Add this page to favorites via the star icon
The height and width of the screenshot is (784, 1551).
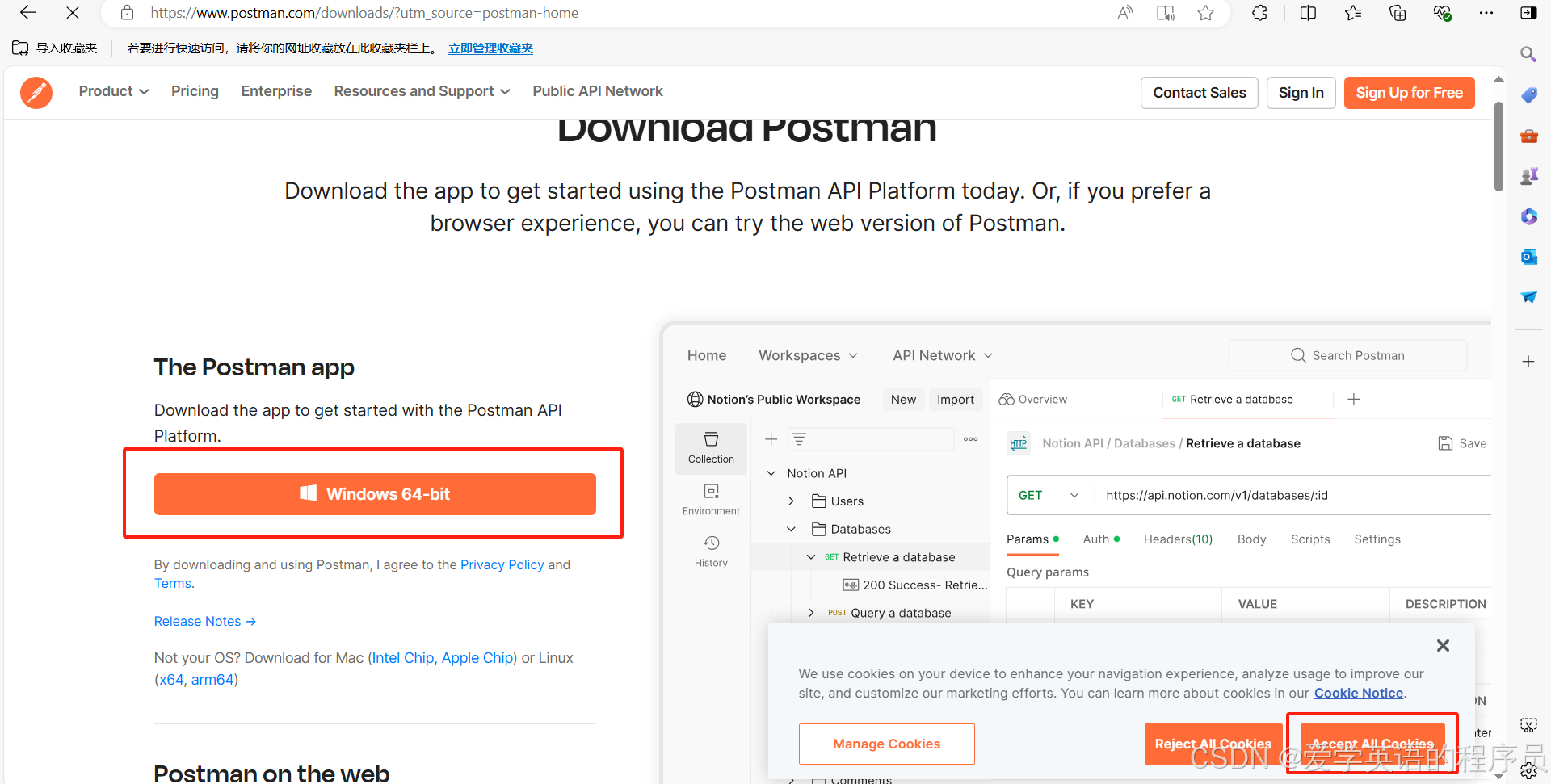pyautogui.click(x=1205, y=13)
